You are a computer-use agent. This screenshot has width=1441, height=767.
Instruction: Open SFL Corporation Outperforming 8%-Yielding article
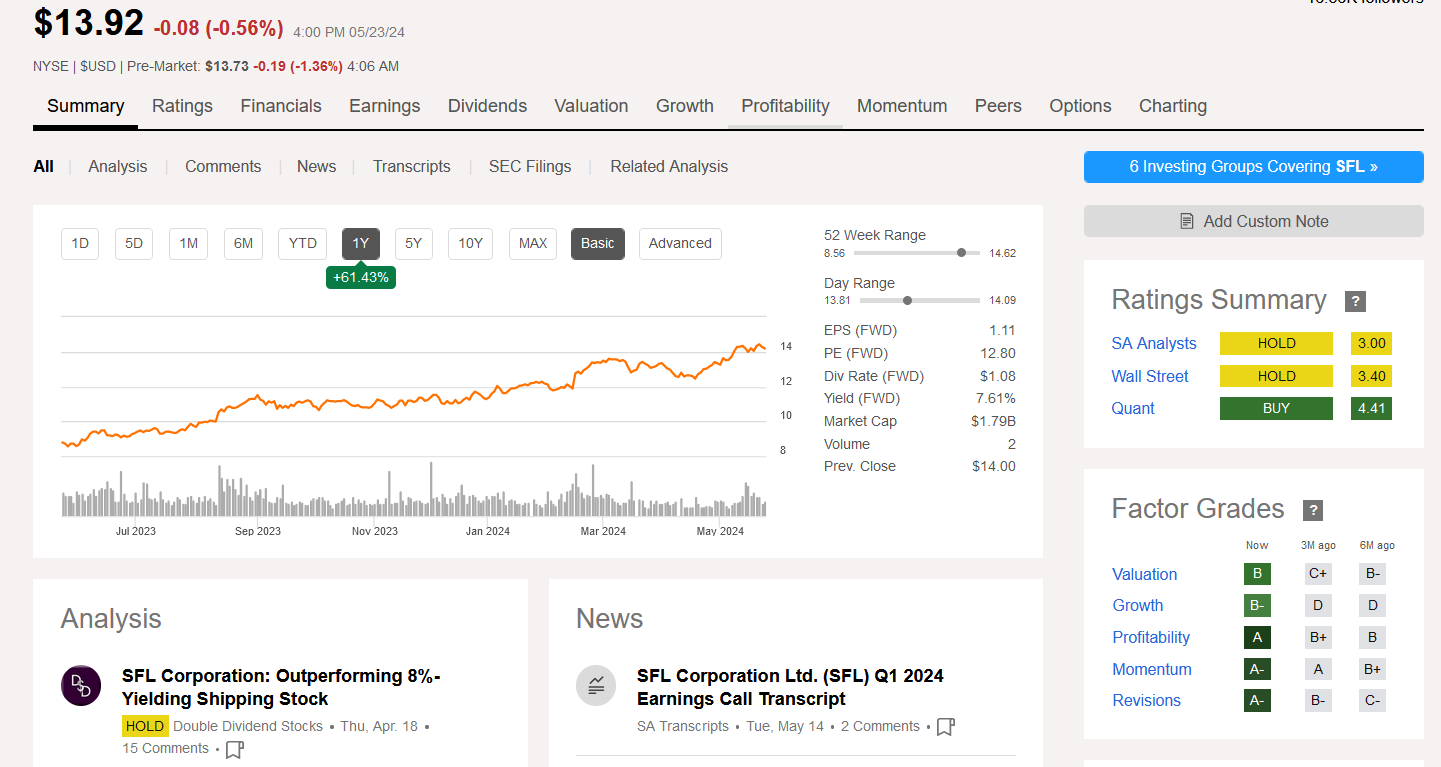point(281,687)
